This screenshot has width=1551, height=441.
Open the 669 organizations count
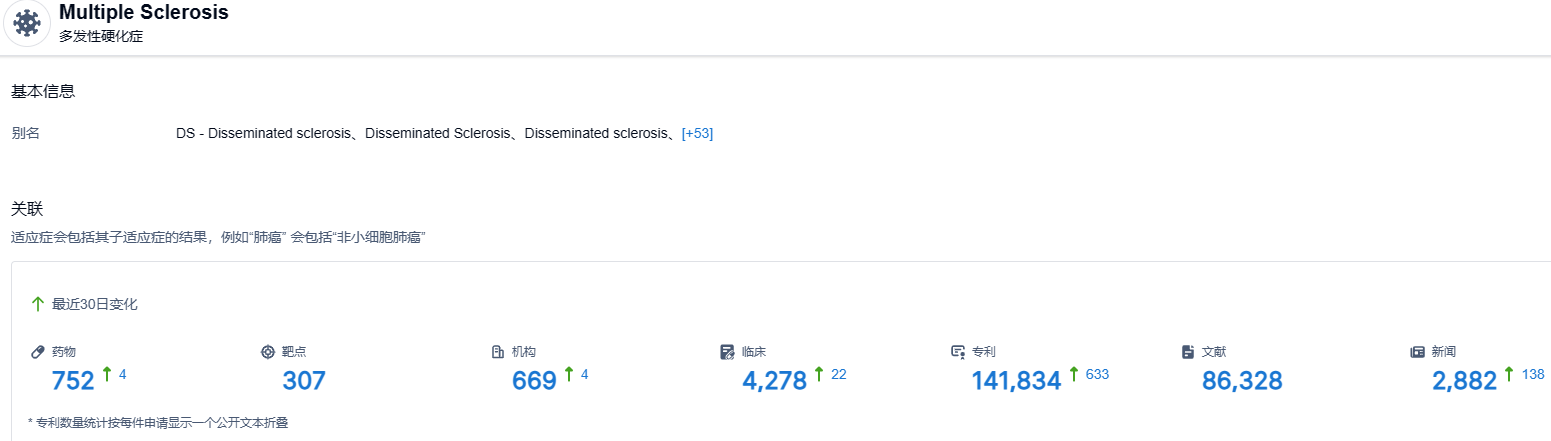tap(534, 381)
